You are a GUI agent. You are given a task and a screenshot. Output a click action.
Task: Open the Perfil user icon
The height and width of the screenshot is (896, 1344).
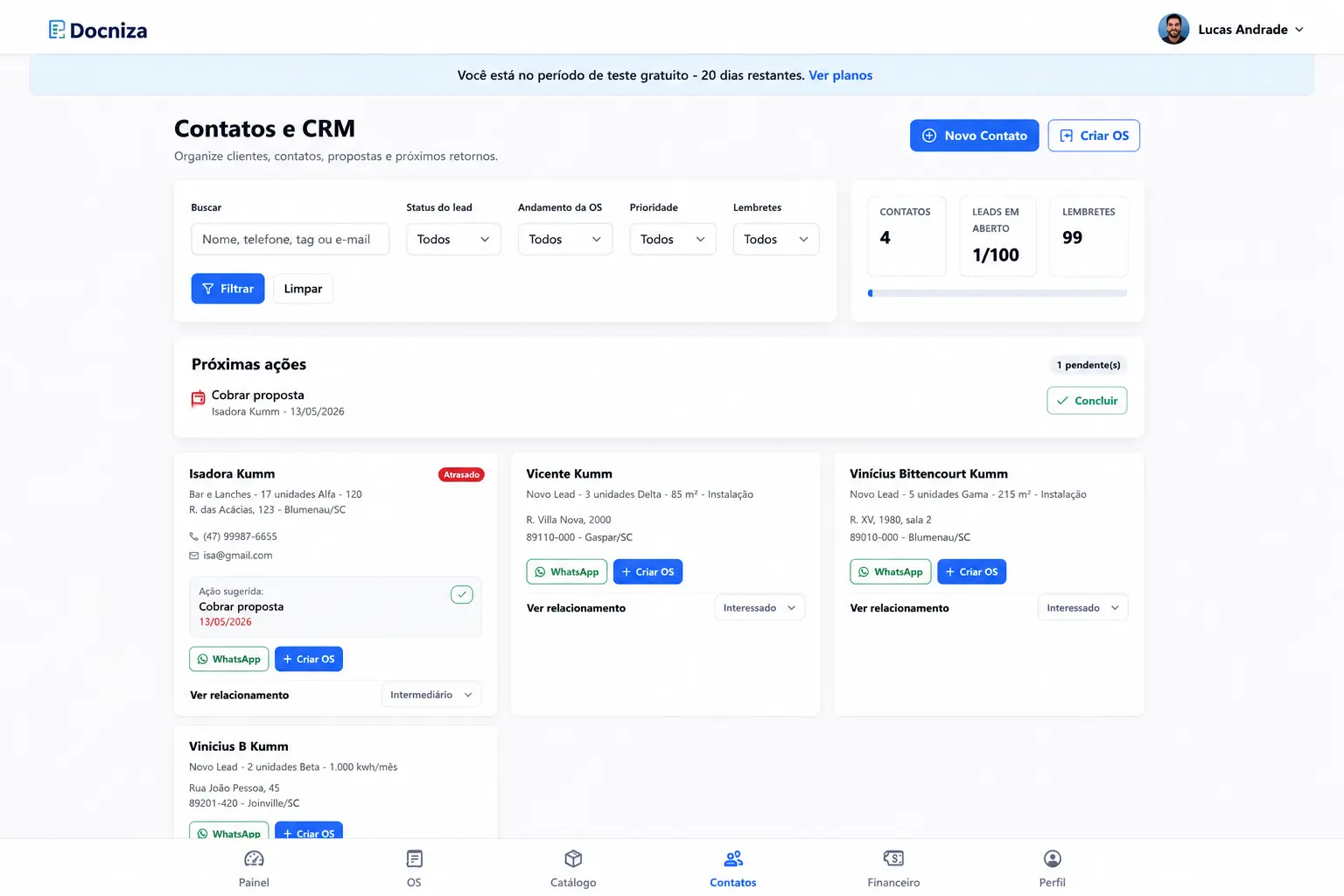pyautogui.click(x=1053, y=858)
